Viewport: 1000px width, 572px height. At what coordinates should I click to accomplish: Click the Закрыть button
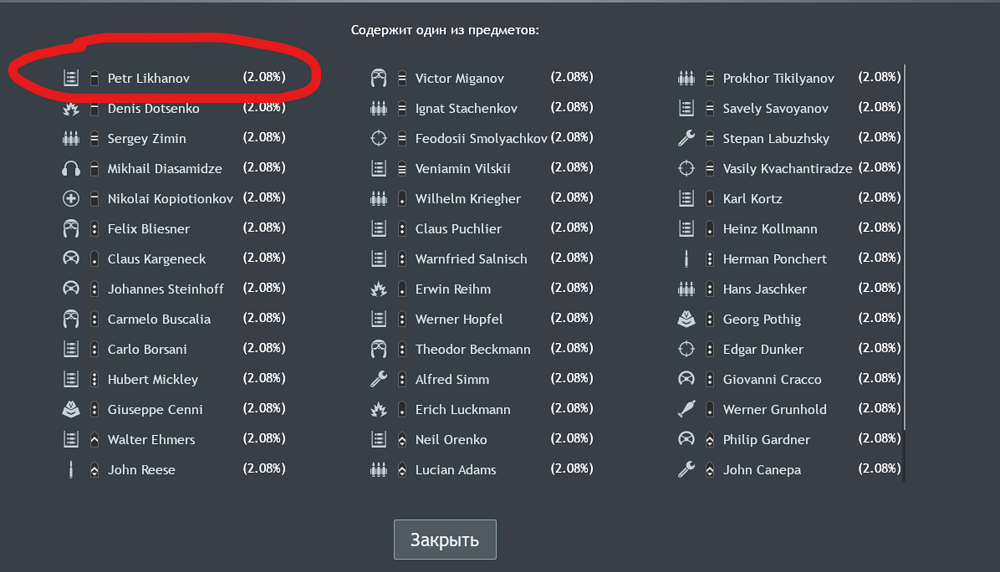pyautogui.click(x=445, y=540)
